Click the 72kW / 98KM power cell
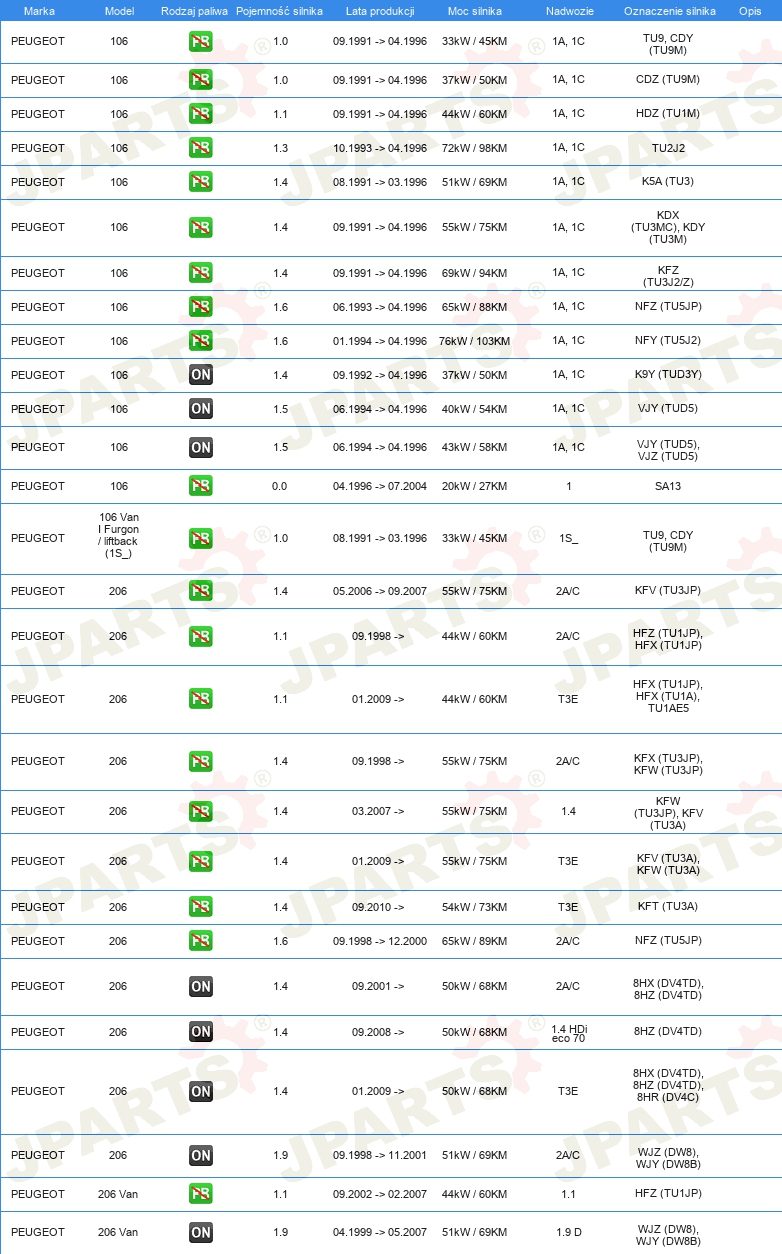This screenshot has width=782, height=1254. [475, 148]
